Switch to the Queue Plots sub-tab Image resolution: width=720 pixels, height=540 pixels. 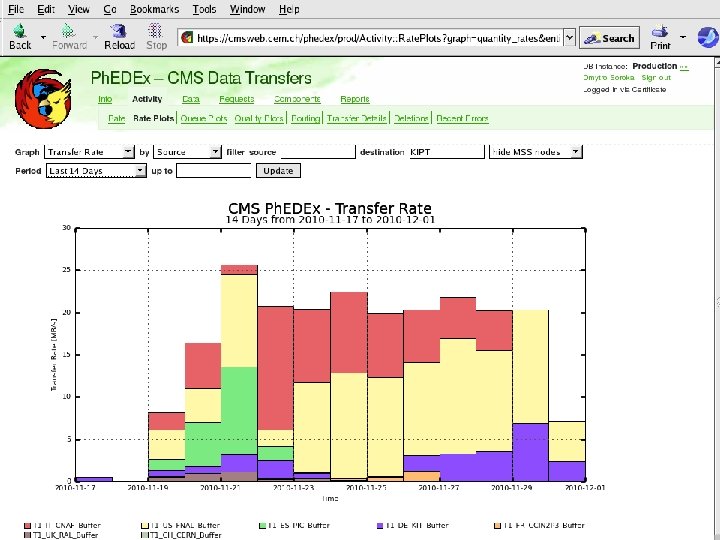click(204, 118)
